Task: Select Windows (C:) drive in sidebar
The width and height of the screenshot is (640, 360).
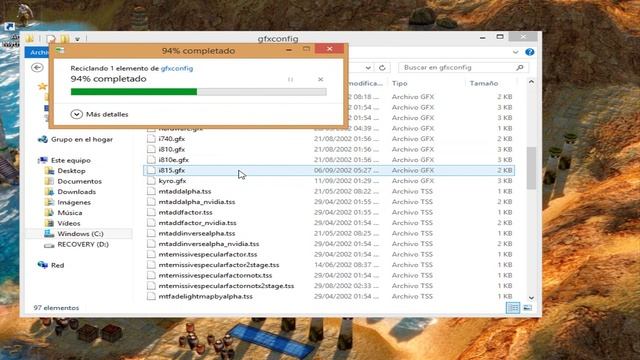Action: (x=80, y=234)
